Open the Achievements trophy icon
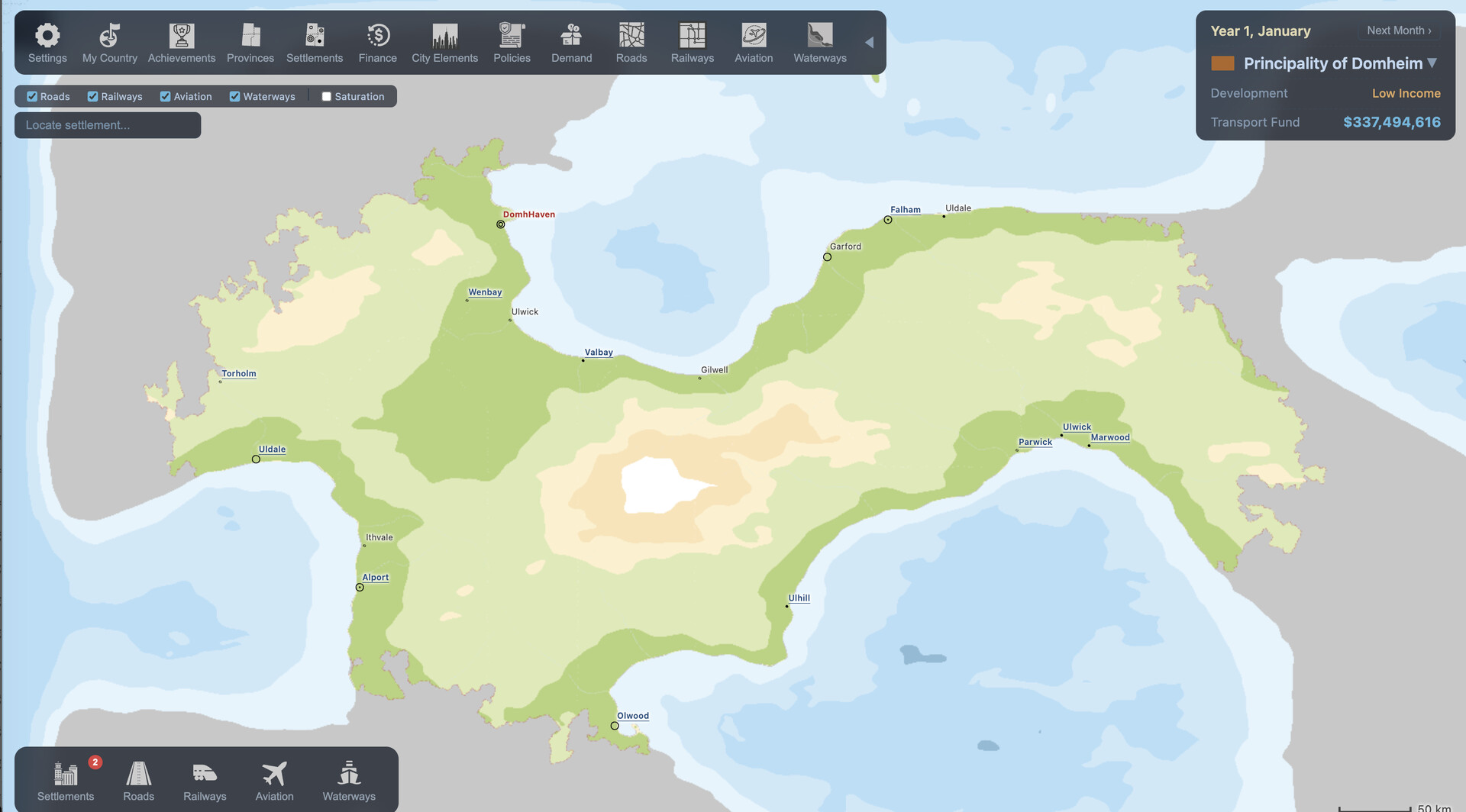1466x812 pixels. pos(182,36)
